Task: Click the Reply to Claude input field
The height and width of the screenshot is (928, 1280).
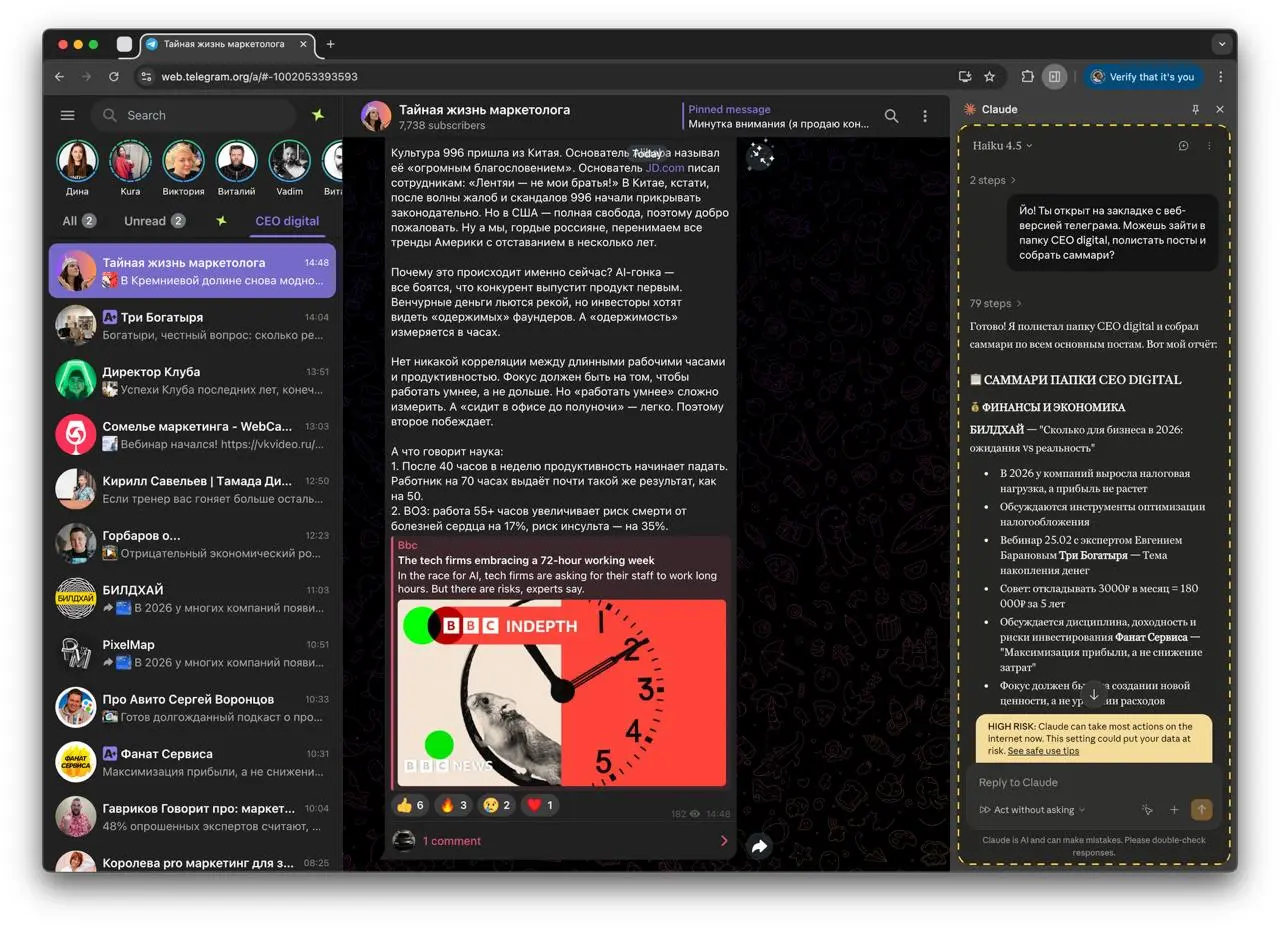Action: pos(1092,782)
